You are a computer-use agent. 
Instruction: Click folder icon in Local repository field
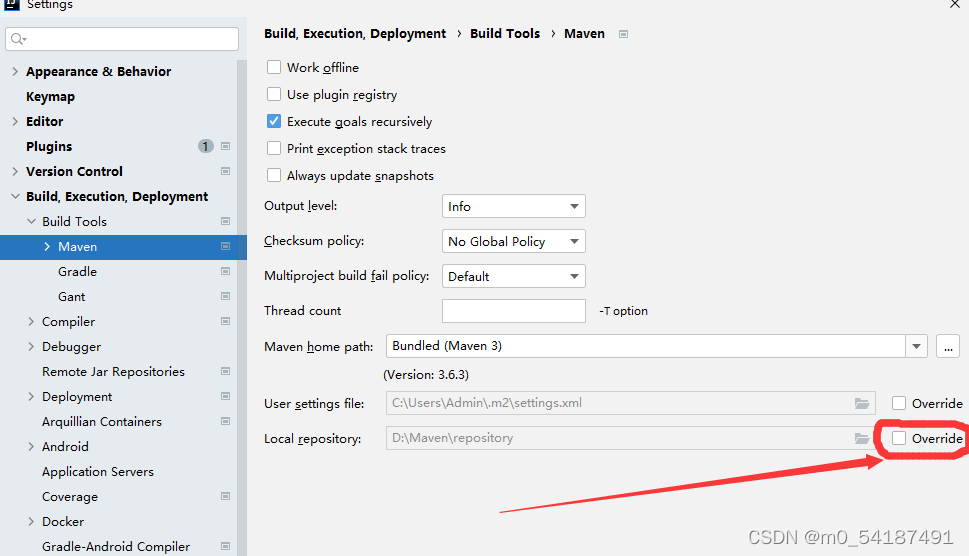(x=862, y=439)
